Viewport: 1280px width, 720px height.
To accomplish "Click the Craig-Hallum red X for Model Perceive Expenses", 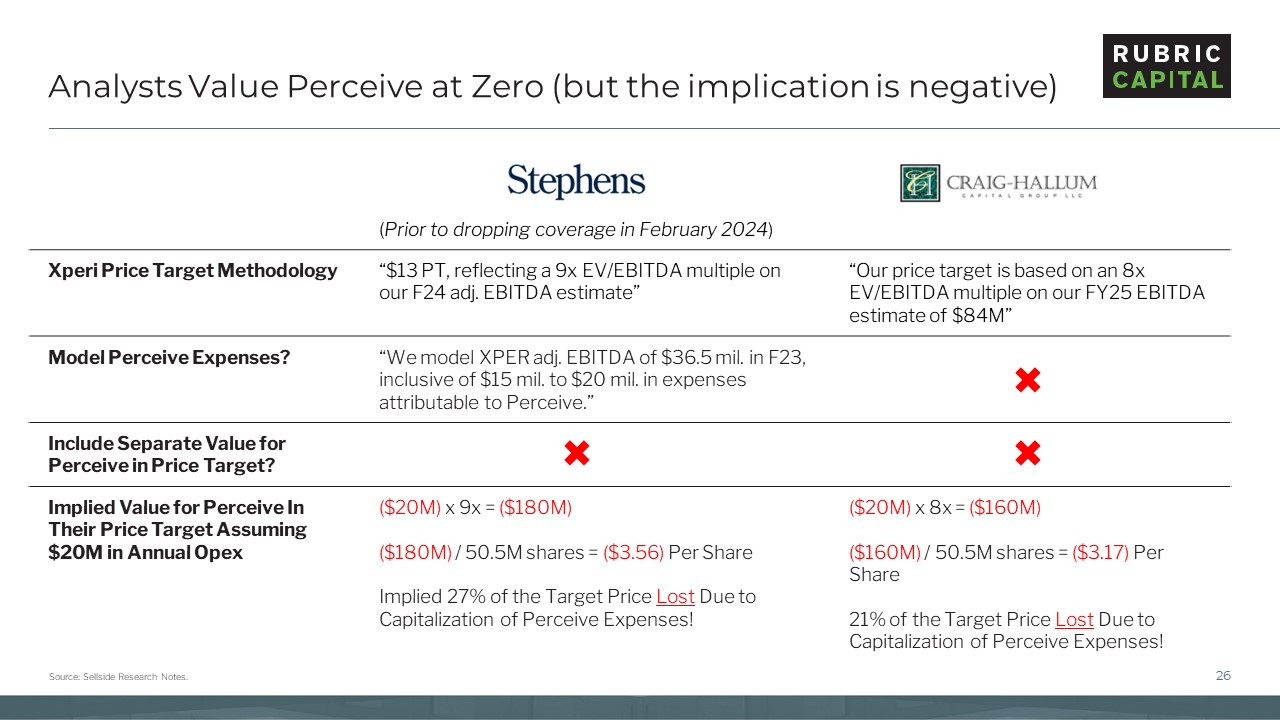I will [x=1027, y=380].
